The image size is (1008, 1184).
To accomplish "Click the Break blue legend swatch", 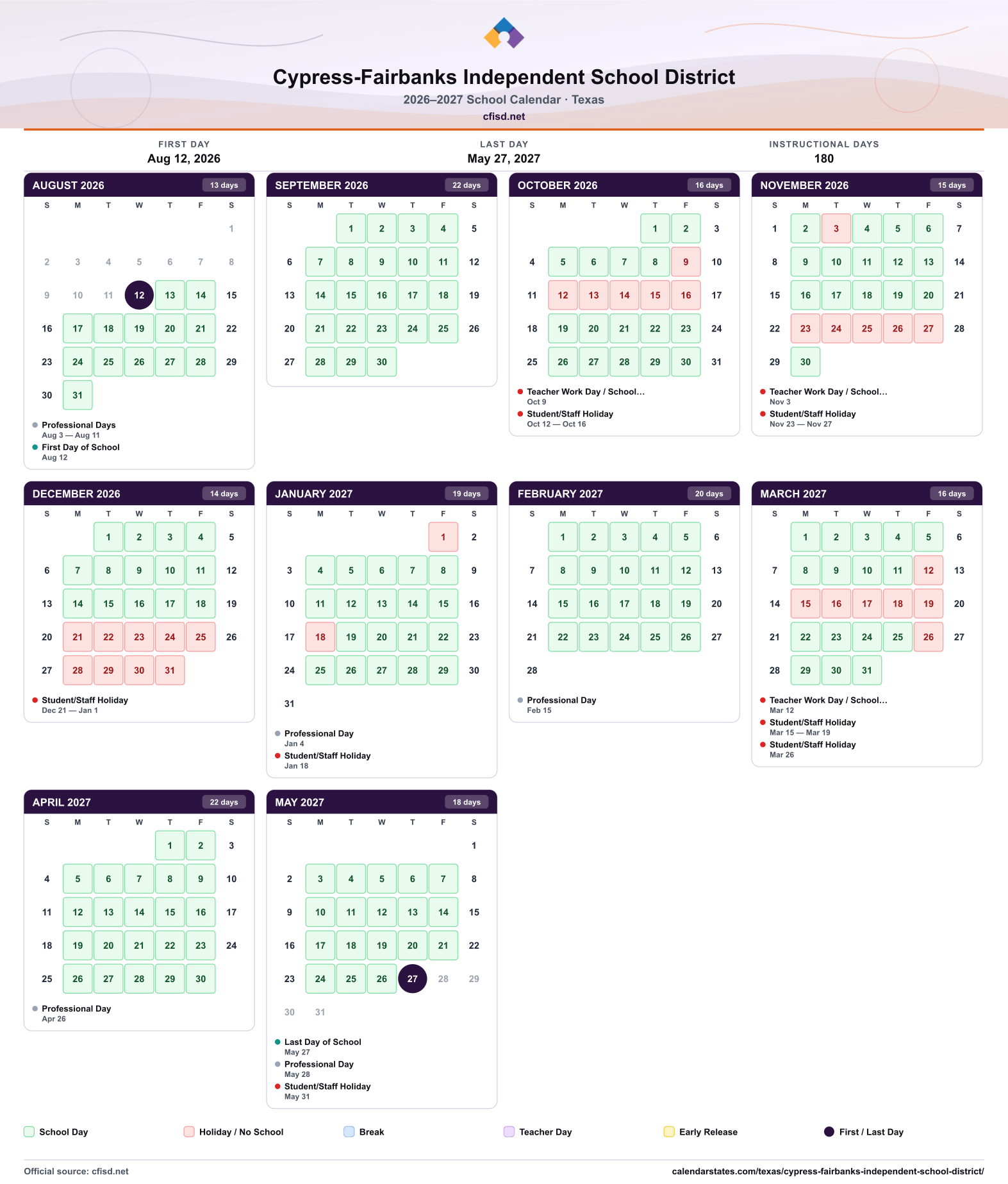I will tap(349, 1131).
